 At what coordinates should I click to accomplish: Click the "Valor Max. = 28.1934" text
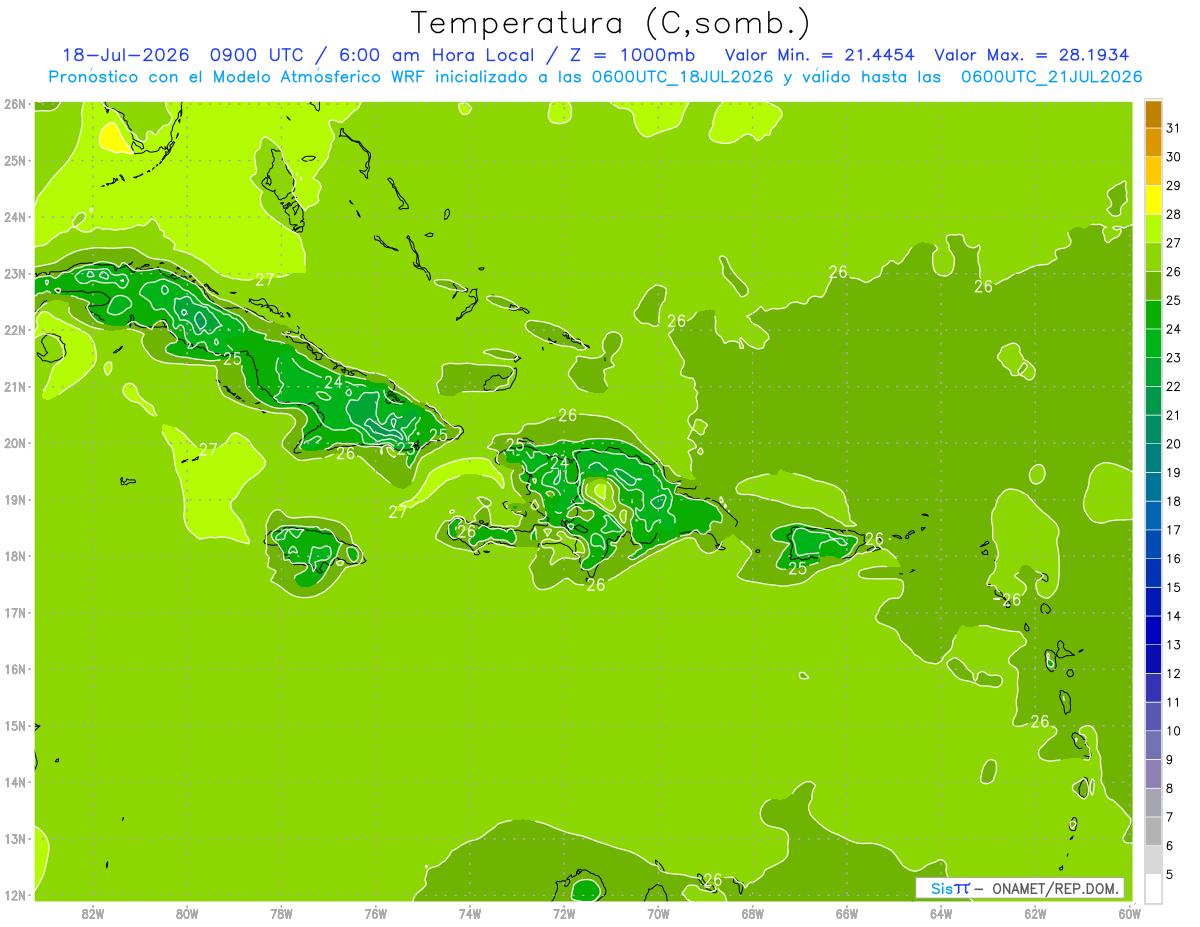coord(1034,55)
